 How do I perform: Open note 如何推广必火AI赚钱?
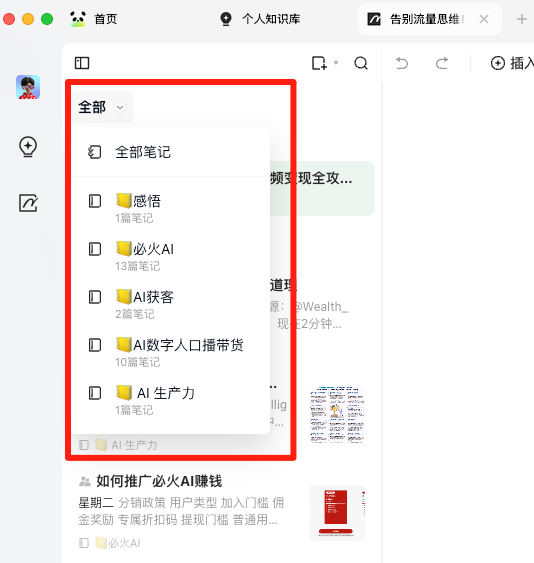(159, 481)
